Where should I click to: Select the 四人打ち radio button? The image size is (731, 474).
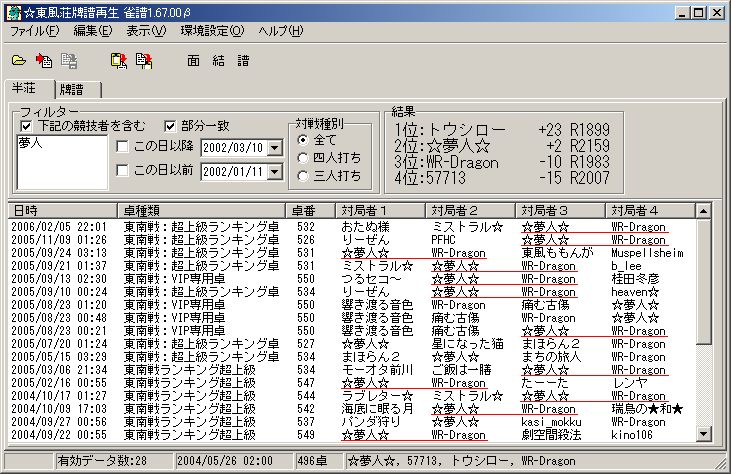point(303,158)
